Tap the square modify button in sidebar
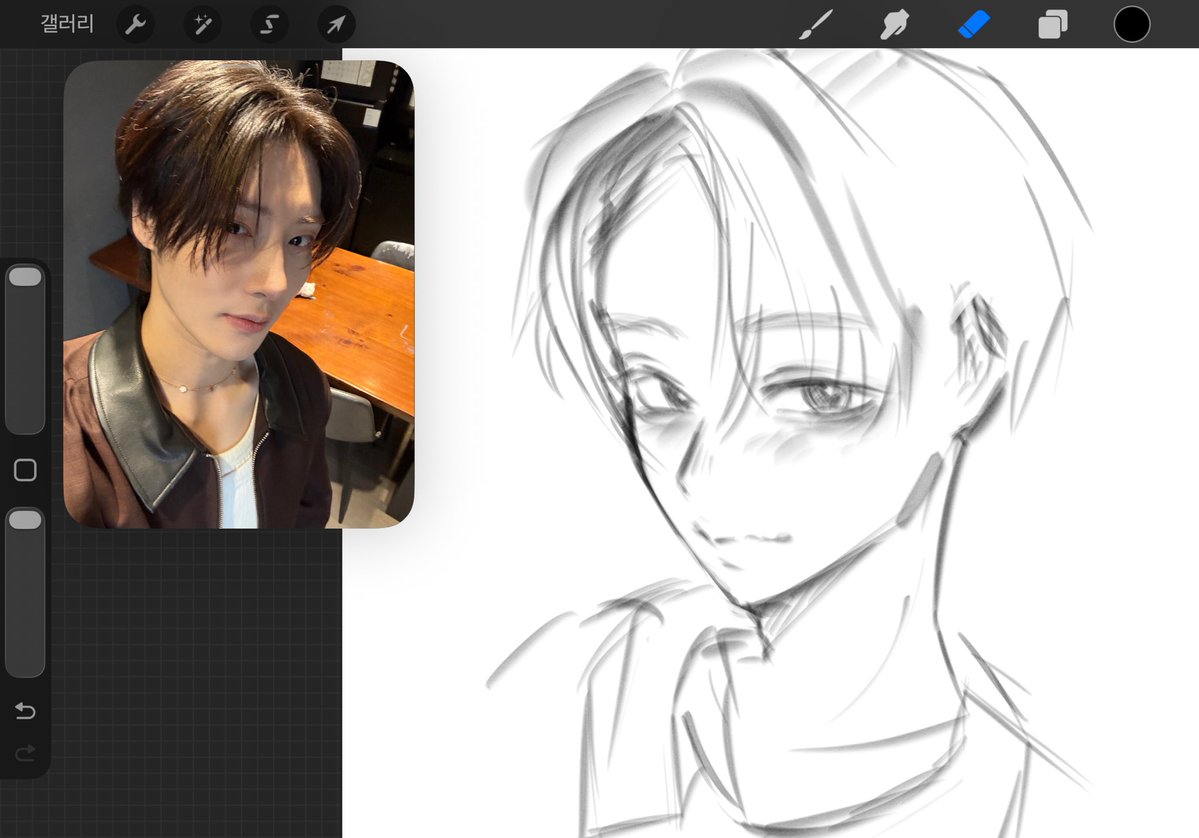The width and height of the screenshot is (1199, 838). [x=25, y=470]
